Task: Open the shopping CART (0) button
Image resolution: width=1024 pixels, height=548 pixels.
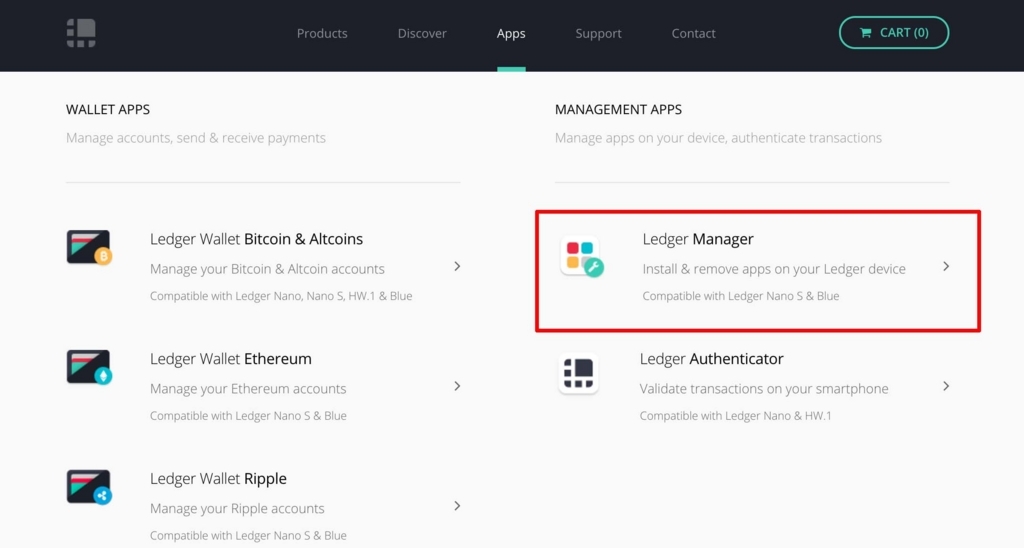Action: [894, 33]
